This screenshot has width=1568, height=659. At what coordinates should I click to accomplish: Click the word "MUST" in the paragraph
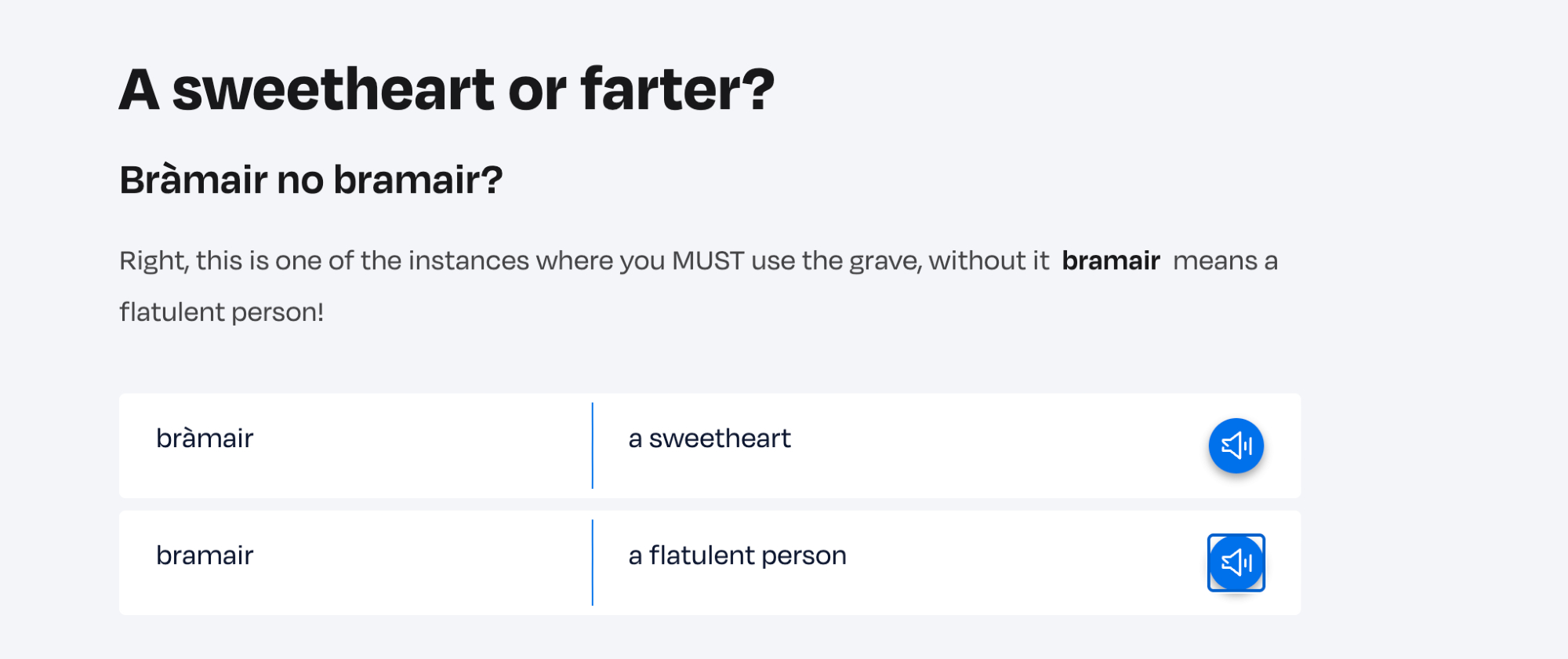click(707, 260)
